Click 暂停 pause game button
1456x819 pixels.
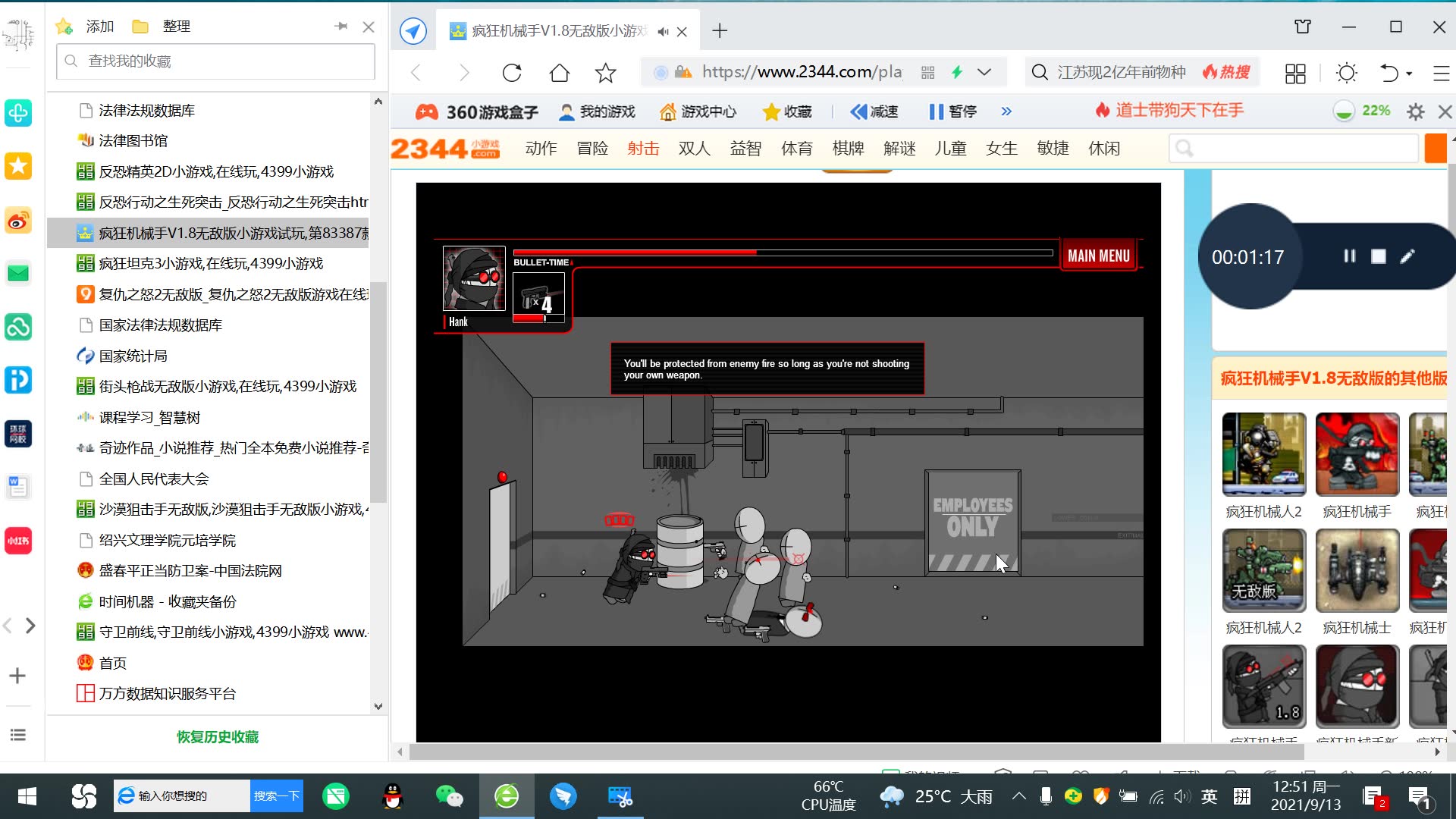[x=952, y=112]
